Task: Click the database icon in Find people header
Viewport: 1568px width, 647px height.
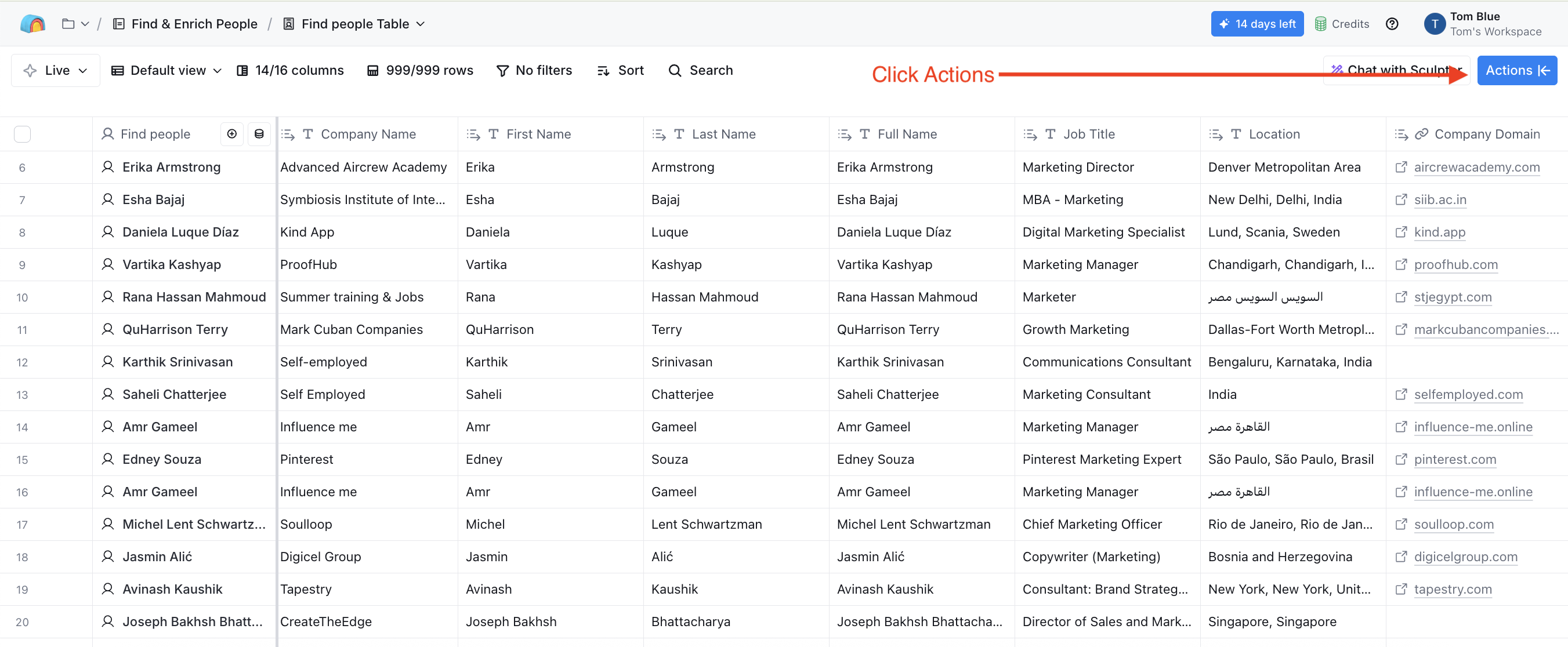Action: (259, 134)
